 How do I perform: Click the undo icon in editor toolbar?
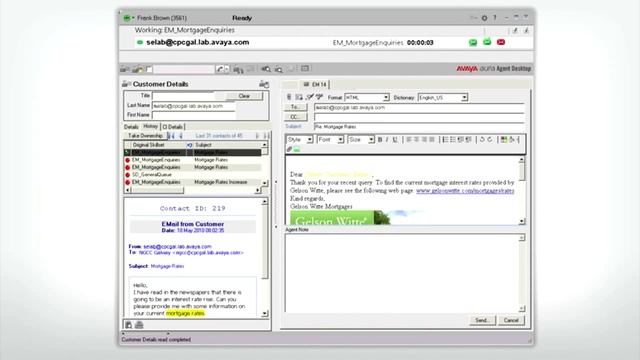click(482, 140)
